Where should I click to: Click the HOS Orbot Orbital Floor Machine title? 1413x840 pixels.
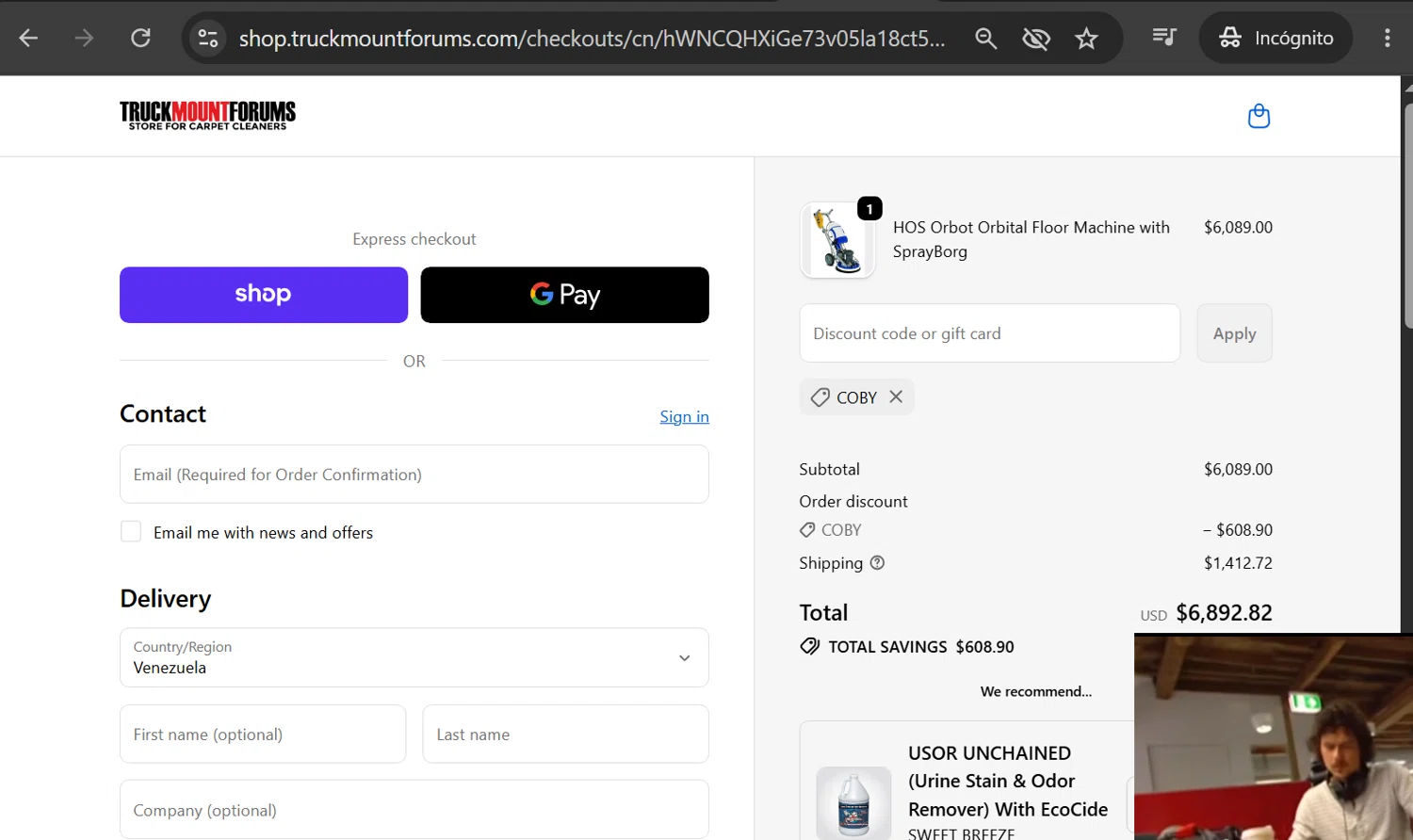coord(1031,239)
